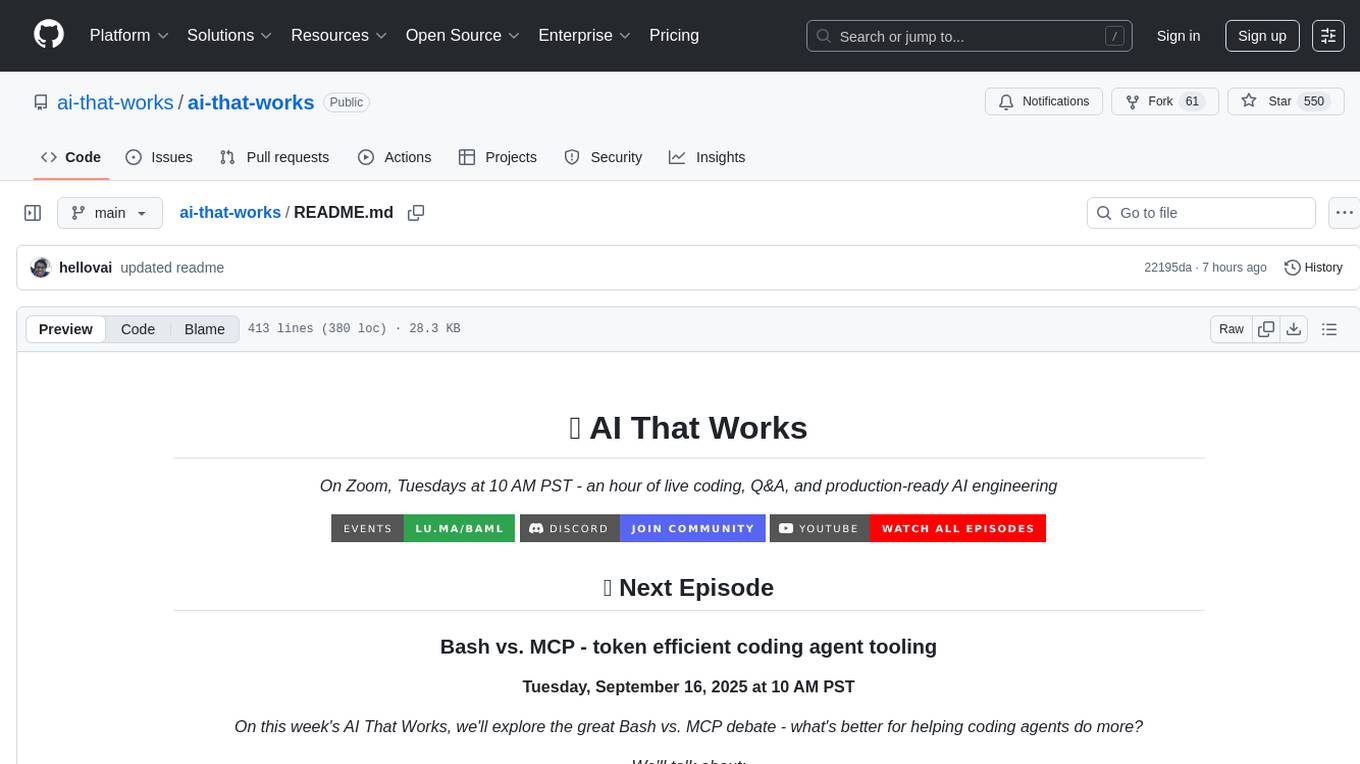The width and height of the screenshot is (1360, 764).
Task: Expand the Enterprise menu
Action: coord(585,35)
